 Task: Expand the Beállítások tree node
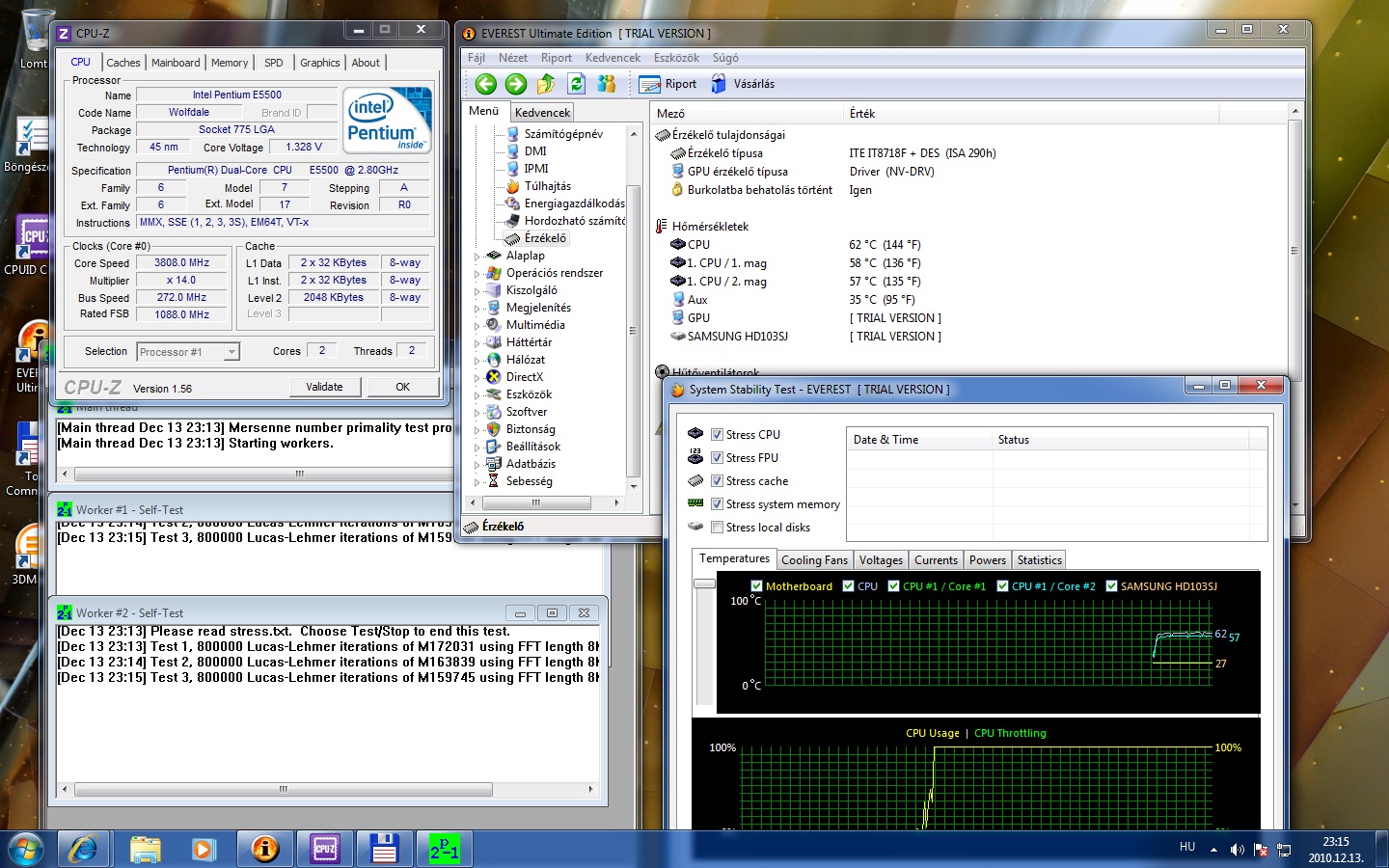(477, 448)
